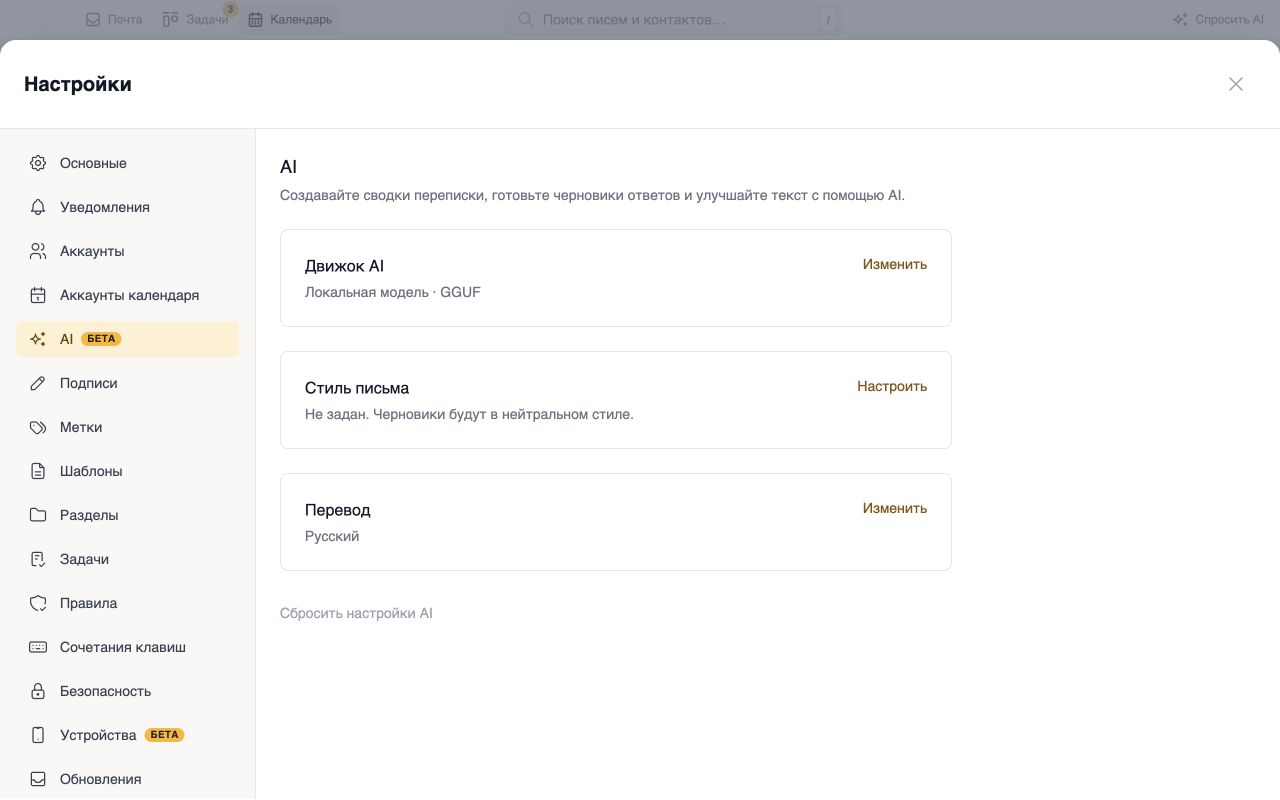Close the Настройки dialog

pyautogui.click(x=1236, y=84)
